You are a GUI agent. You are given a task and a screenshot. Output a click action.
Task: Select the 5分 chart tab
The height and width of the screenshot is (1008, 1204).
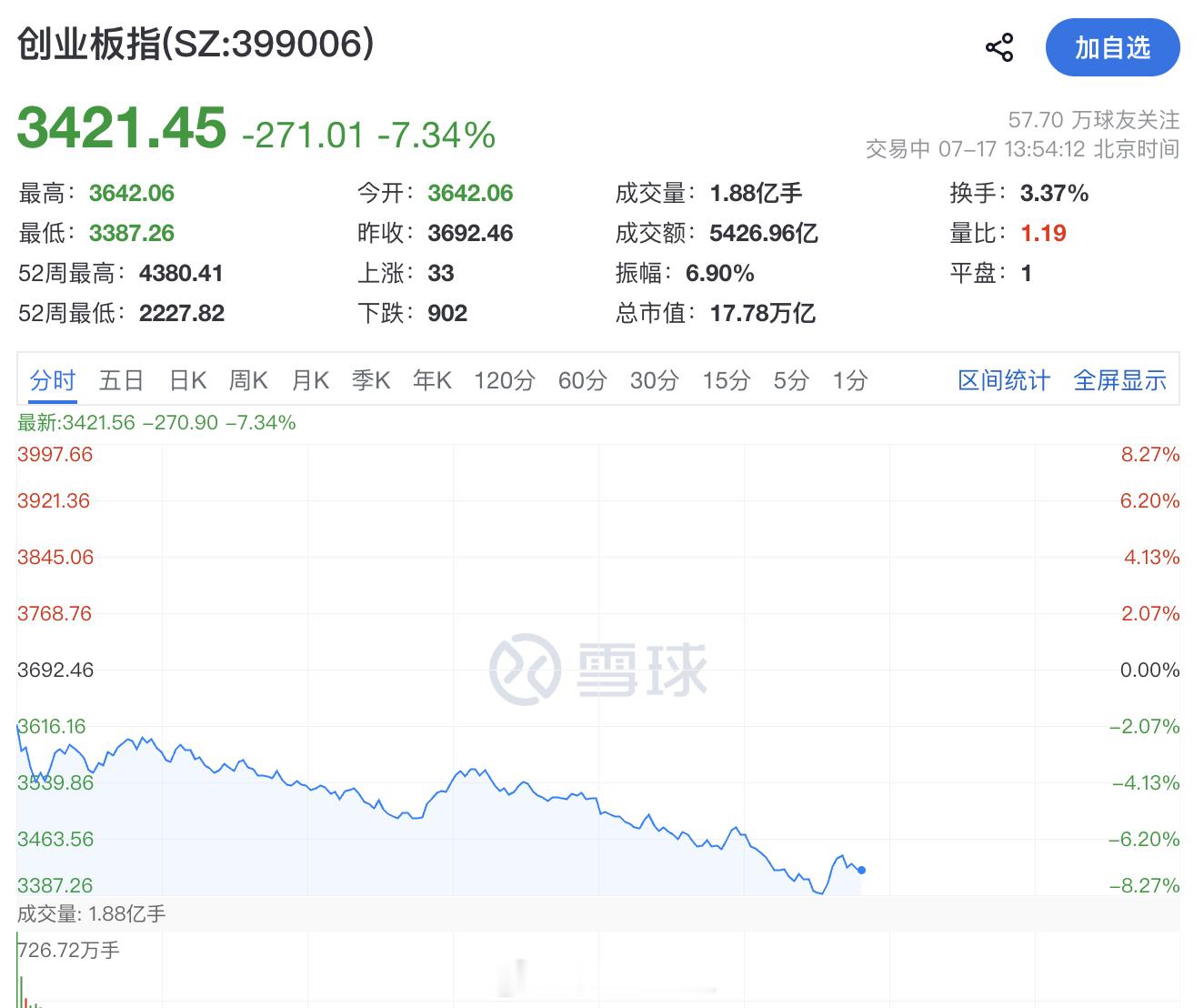click(x=791, y=380)
